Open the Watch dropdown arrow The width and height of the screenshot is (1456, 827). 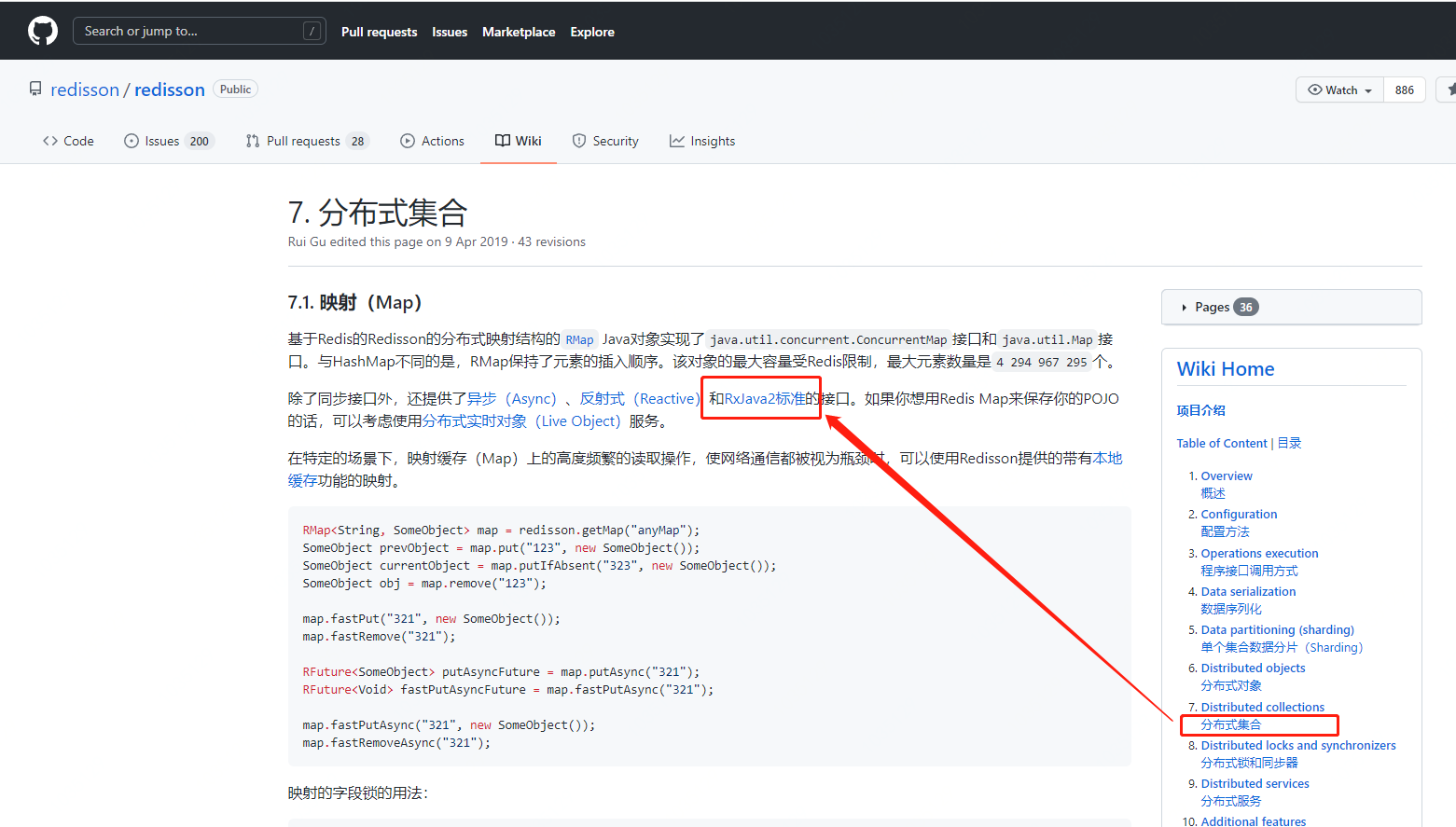coord(1370,90)
